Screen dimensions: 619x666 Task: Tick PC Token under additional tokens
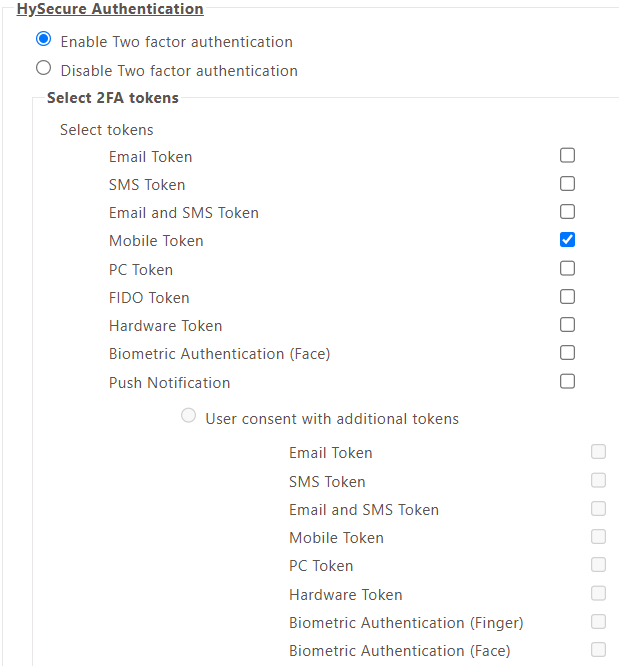pos(598,565)
